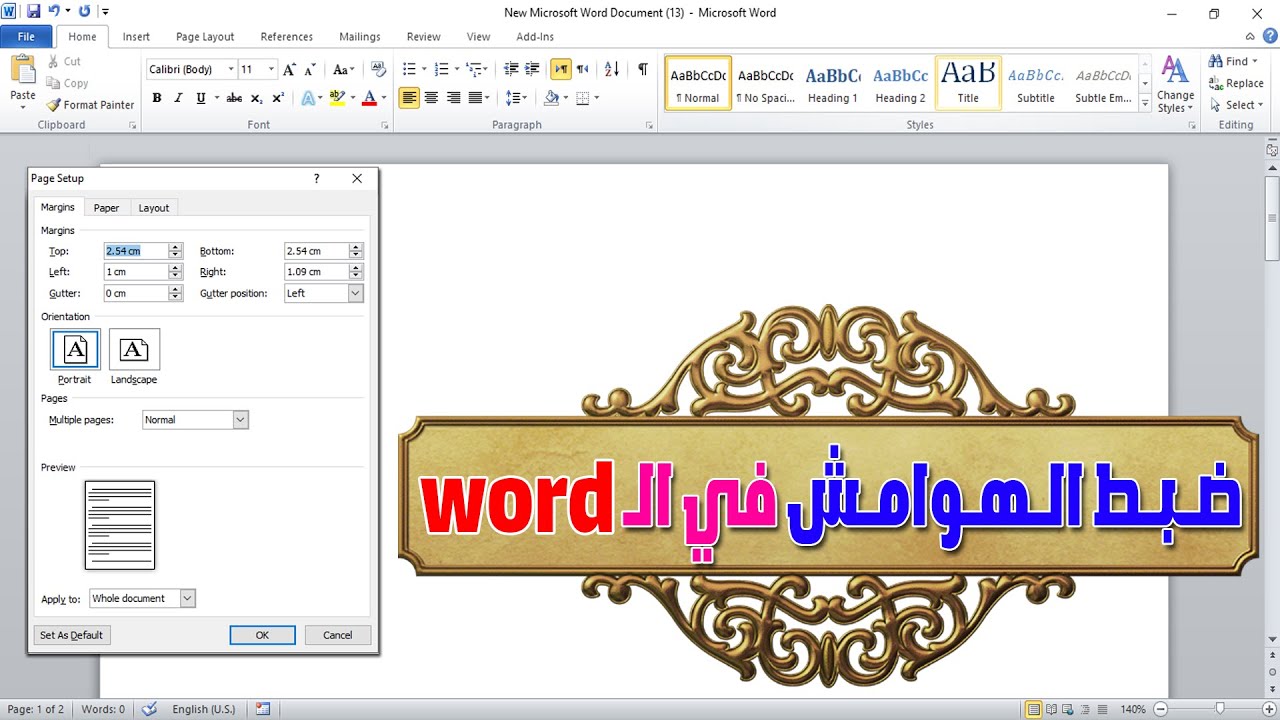Apply Bullets list formatting
This screenshot has width=1280, height=720.
pyautogui.click(x=409, y=69)
